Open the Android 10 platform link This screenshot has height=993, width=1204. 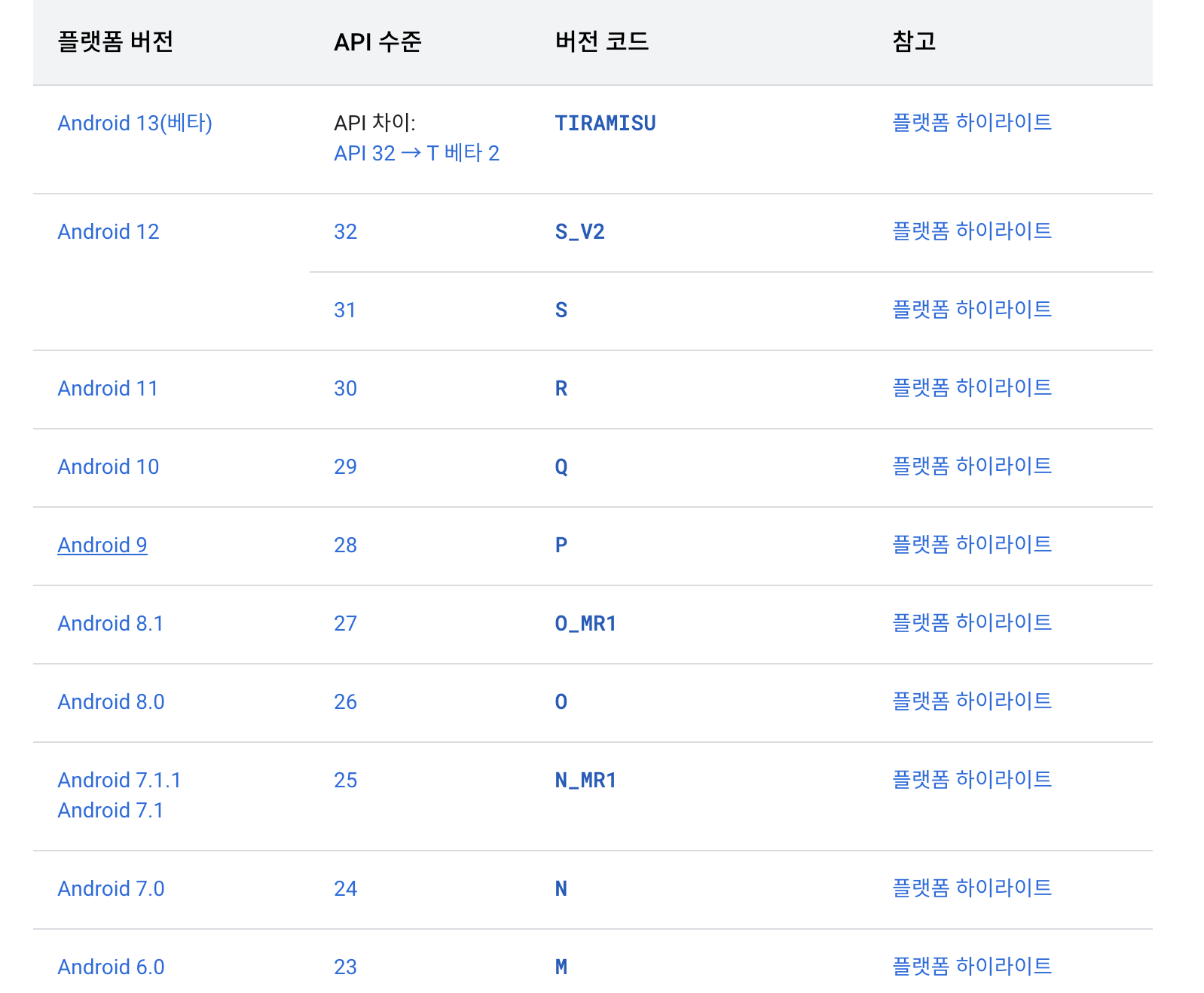coord(108,466)
